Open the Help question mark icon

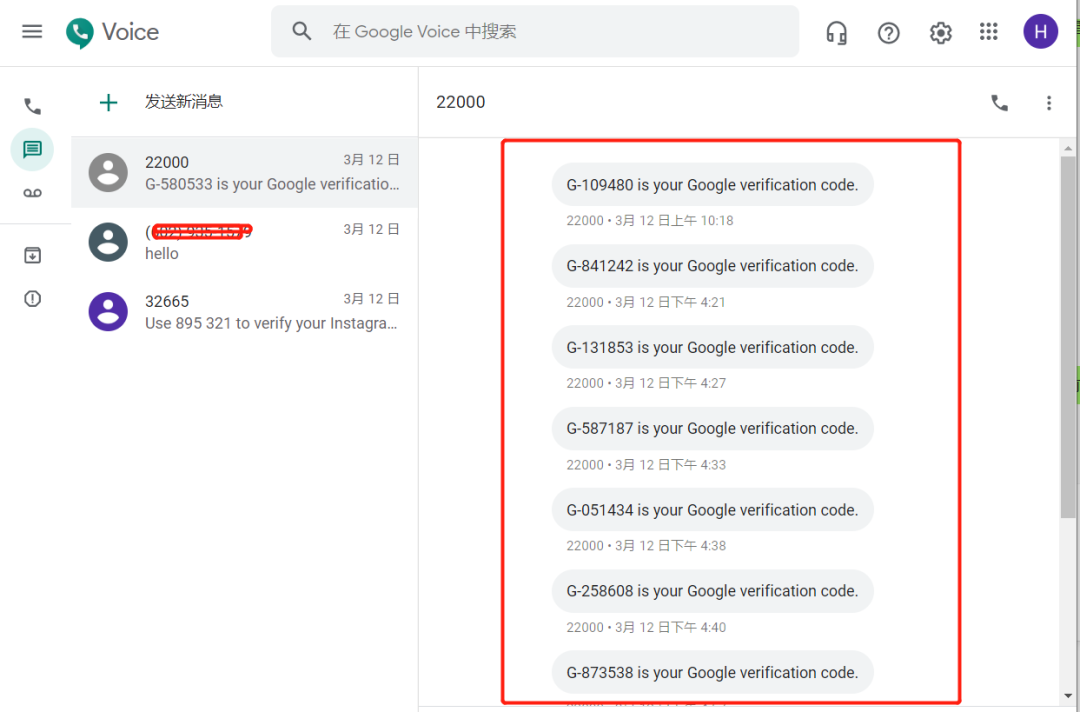point(888,33)
